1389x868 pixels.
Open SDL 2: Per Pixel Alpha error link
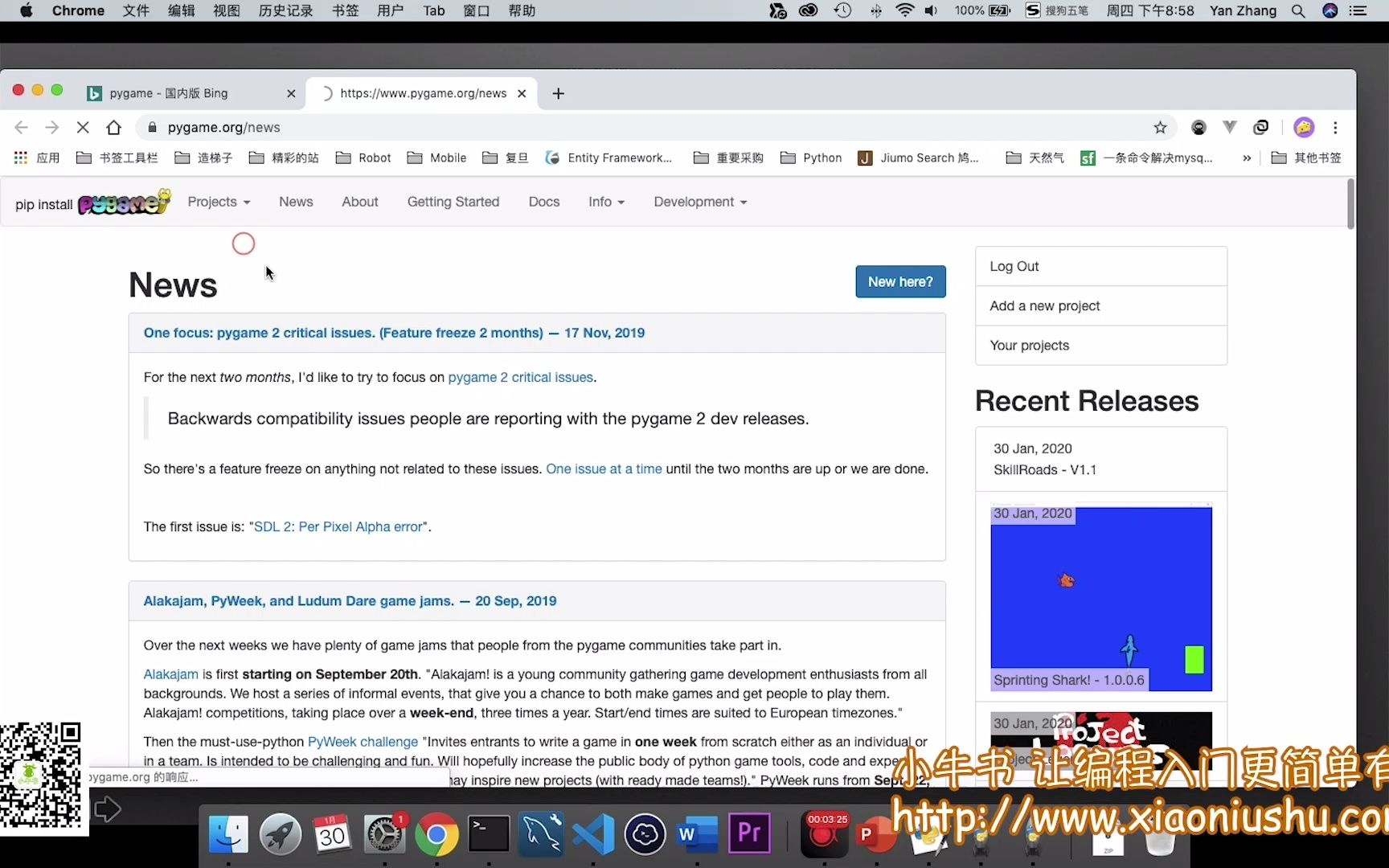pyautogui.click(x=338, y=526)
